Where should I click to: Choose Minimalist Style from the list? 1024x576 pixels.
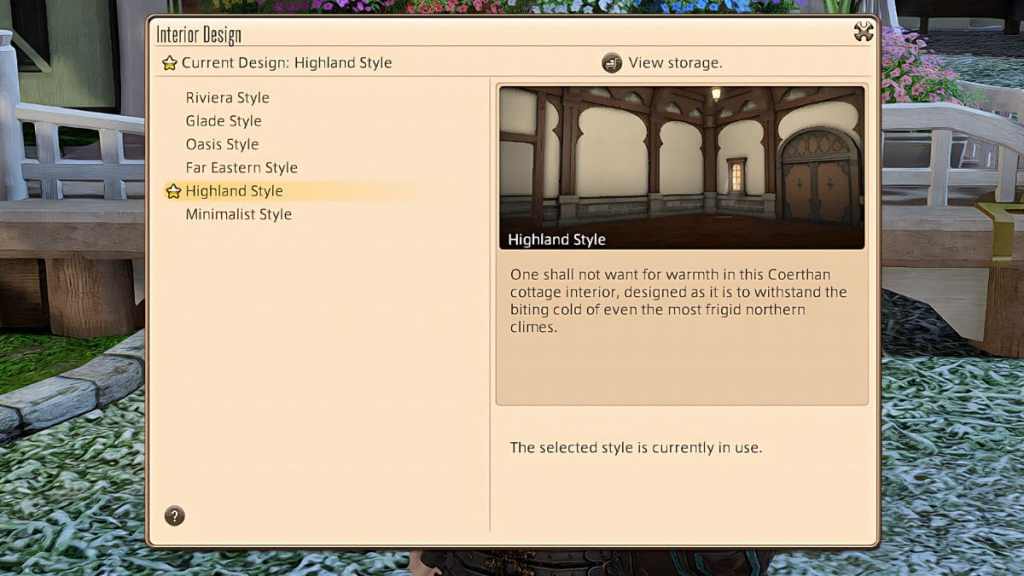click(x=238, y=214)
